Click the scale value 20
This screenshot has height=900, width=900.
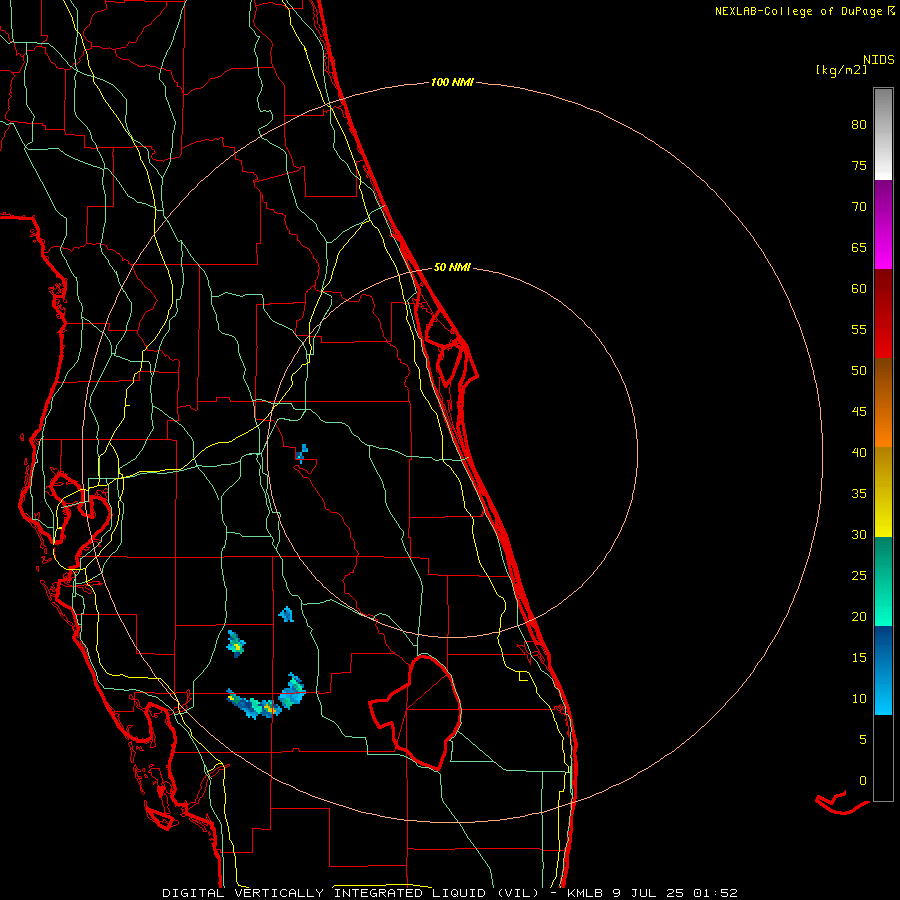pyautogui.click(x=859, y=617)
